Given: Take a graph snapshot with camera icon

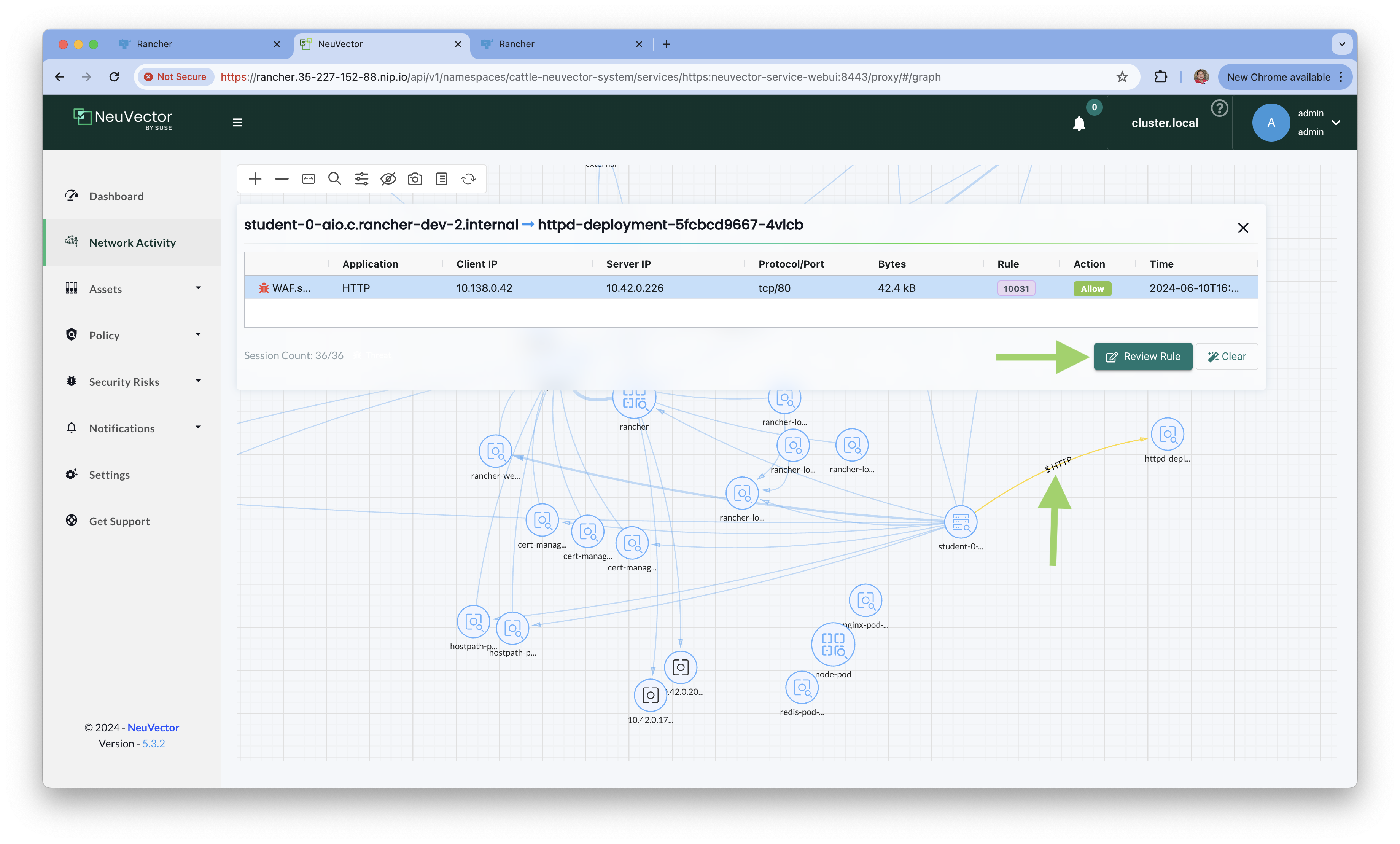Looking at the screenshot, I should point(415,179).
